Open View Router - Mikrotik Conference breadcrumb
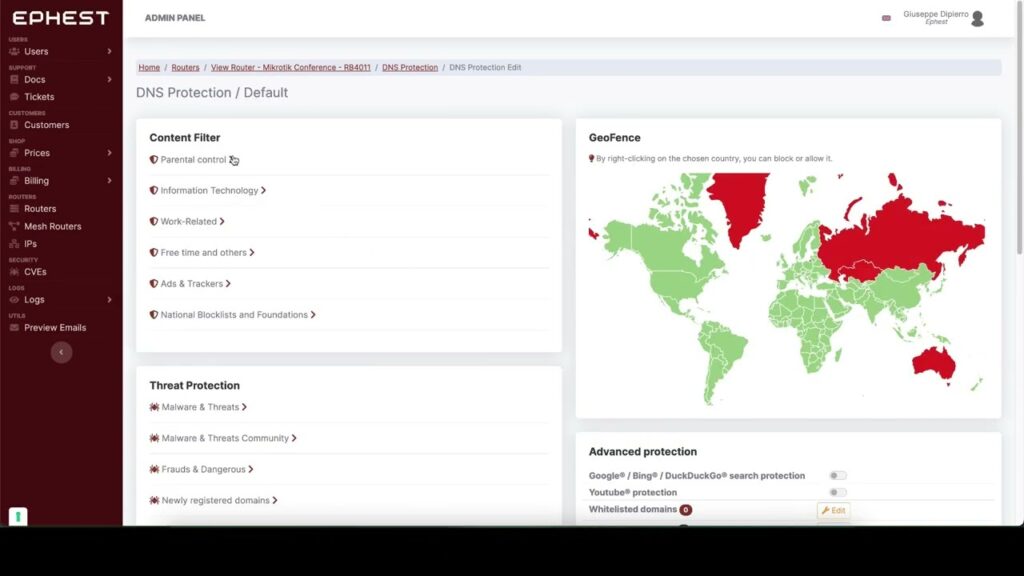This screenshot has height=576, width=1024. click(291, 67)
